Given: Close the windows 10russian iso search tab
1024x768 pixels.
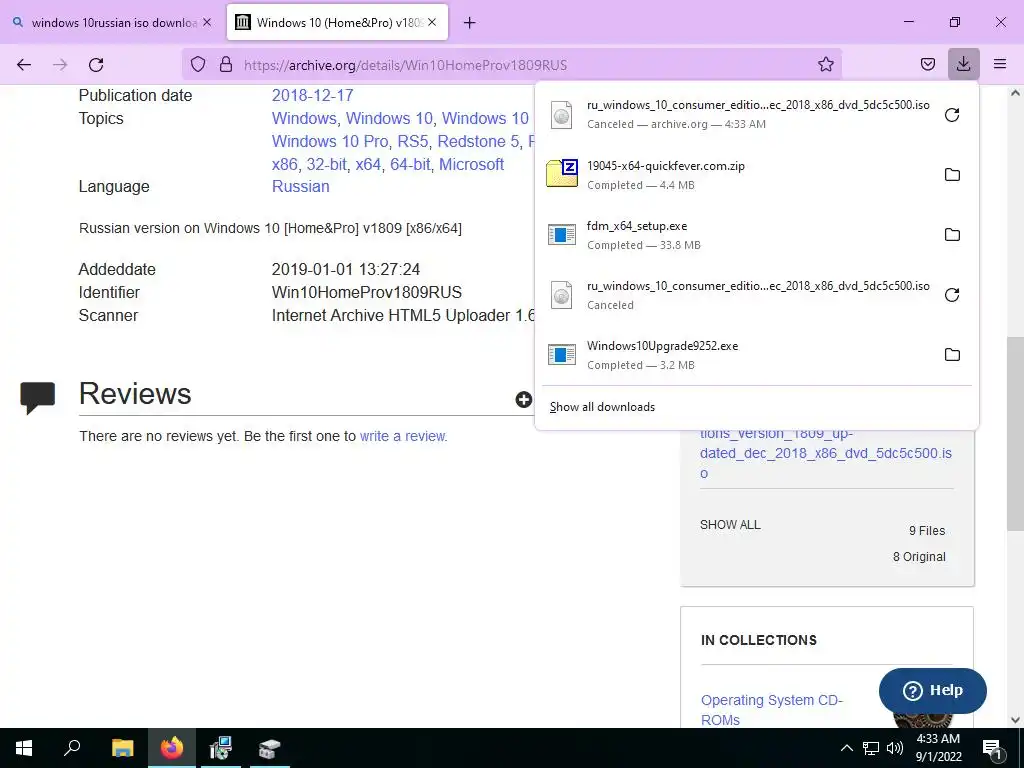Looking at the screenshot, I should 207,22.
